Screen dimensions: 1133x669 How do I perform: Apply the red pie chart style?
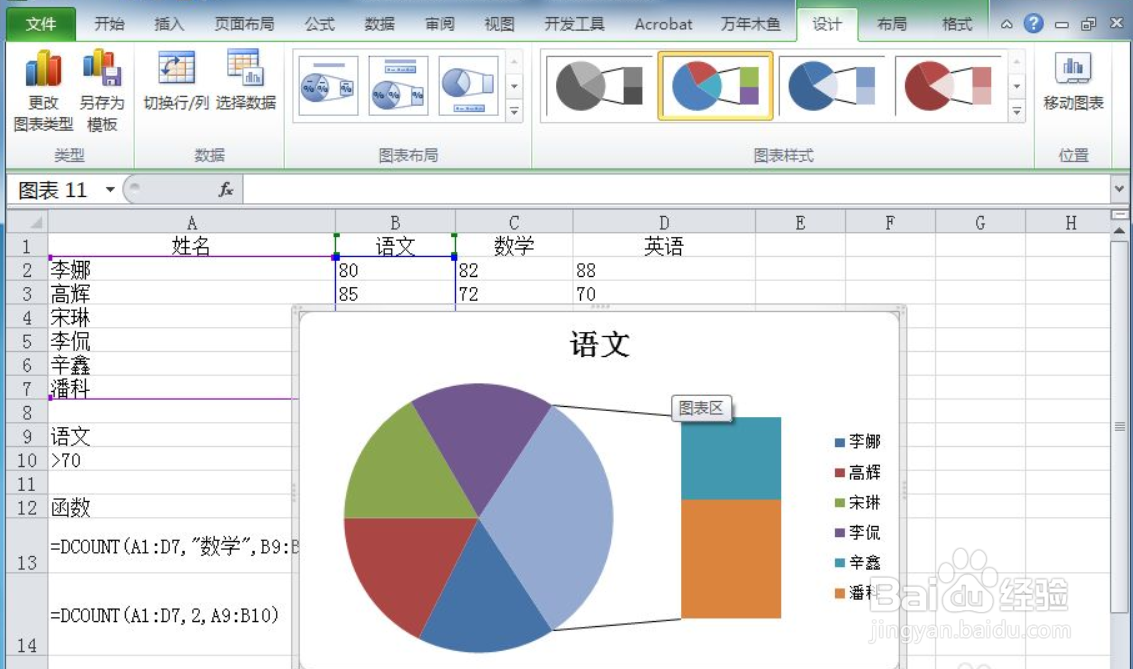tap(947, 85)
